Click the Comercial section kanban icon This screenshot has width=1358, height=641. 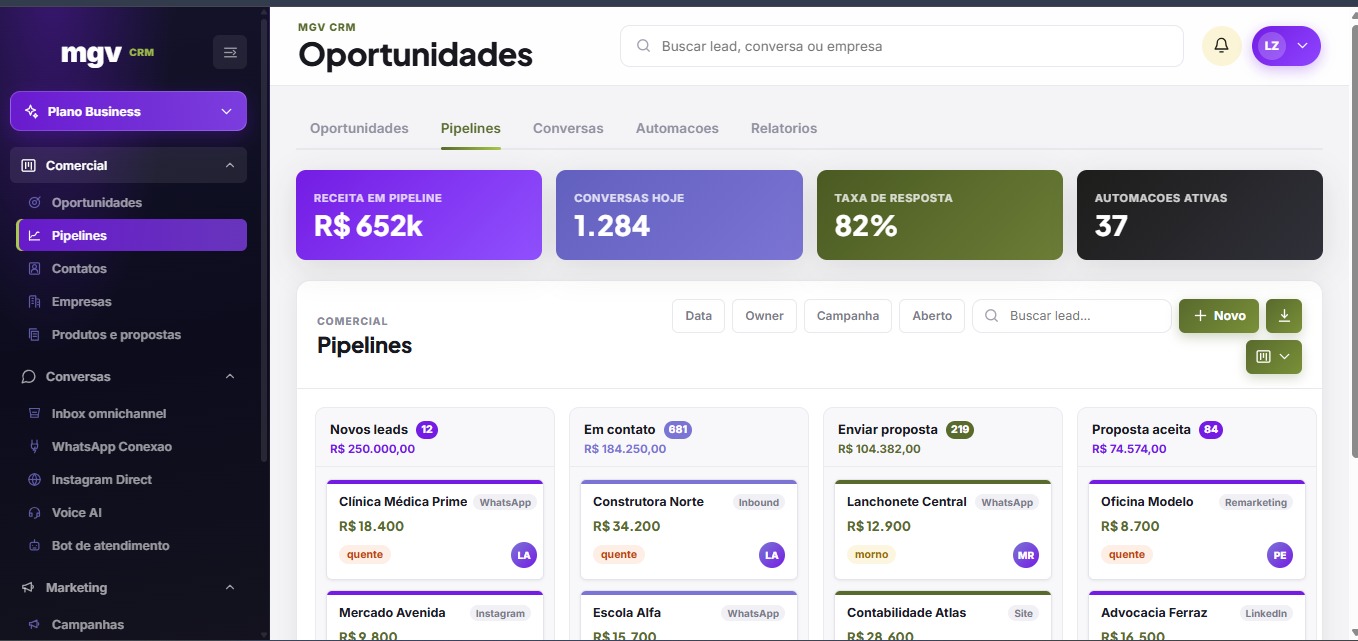pyautogui.click(x=28, y=165)
